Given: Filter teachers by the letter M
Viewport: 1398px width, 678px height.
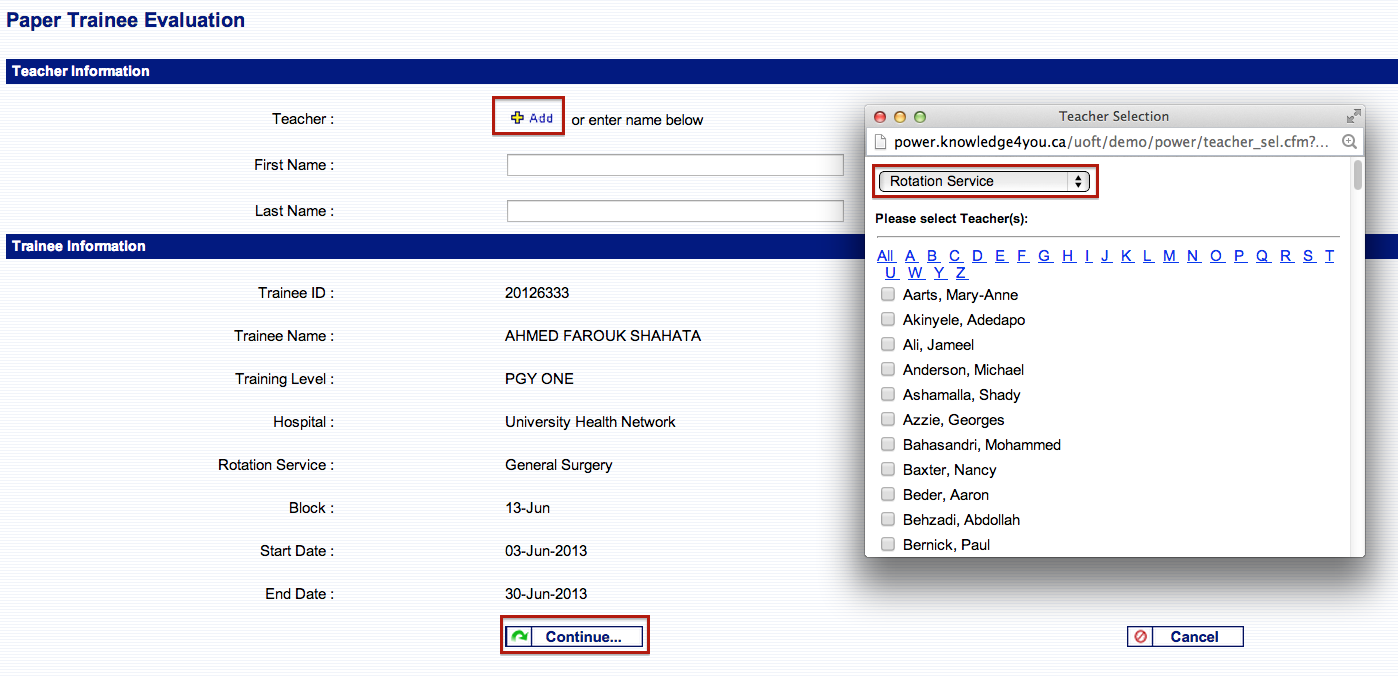Looking at the screenshot, I should click(x=1169, y=256).
